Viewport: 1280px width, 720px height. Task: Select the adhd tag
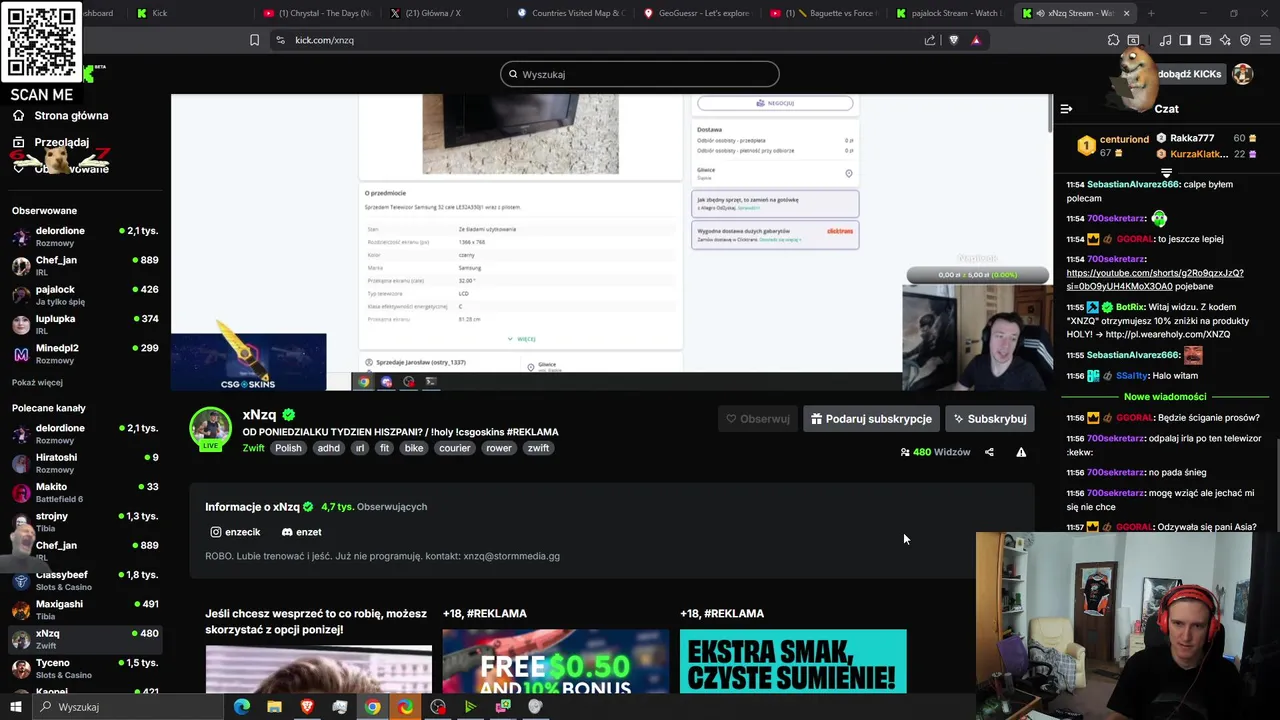click(x=329, y=448)
